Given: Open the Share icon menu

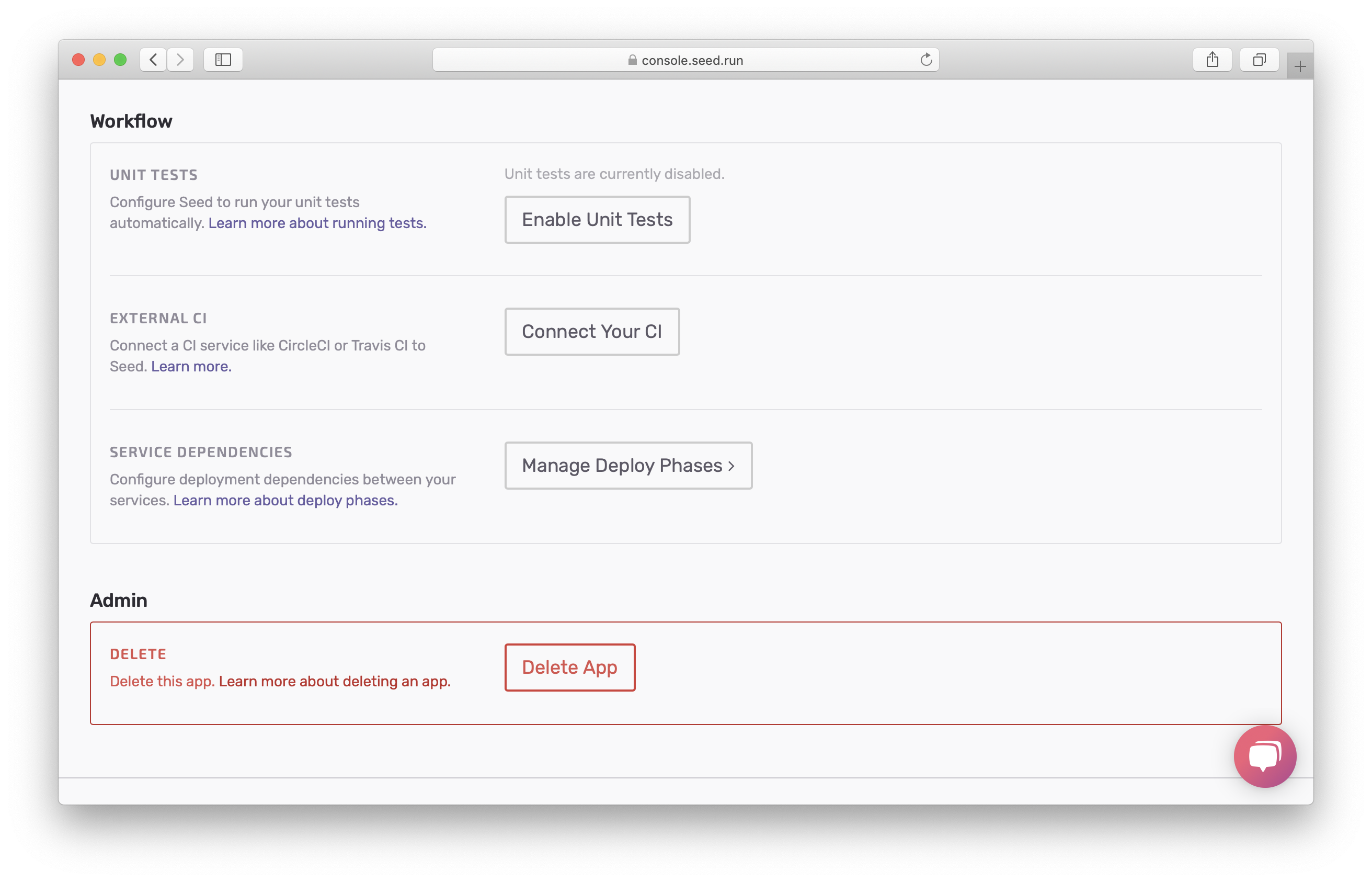Looking at the screenshot, I should (1211, 60).
